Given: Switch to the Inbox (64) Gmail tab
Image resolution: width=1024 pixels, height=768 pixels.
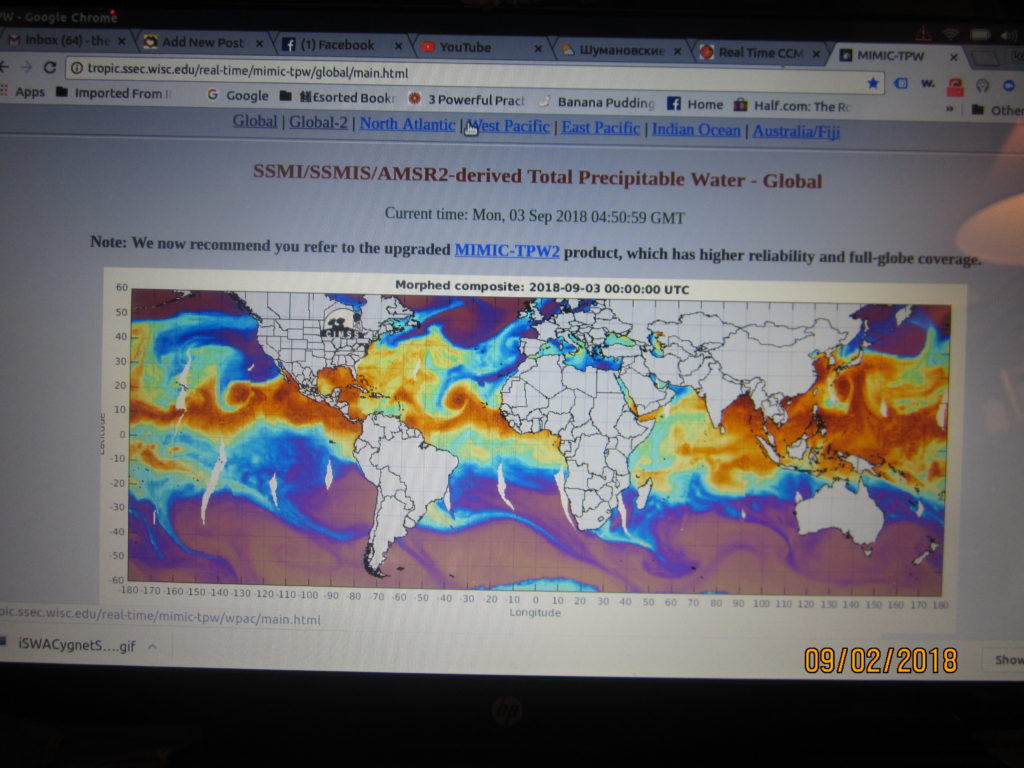Looking at the screenshot, I should click(62, 41).
